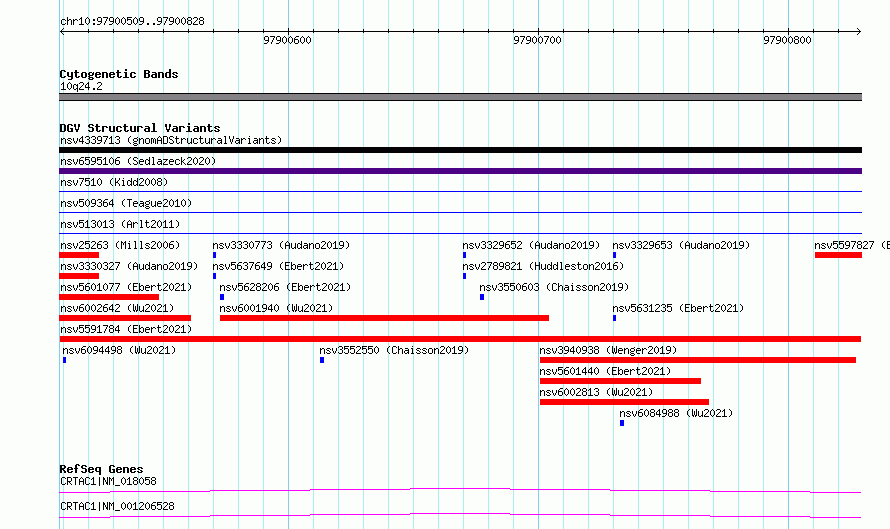This screenshot has width=890, height=529.
Task: Click the ruler's right arrow end
Action: (x=859, y=31)
